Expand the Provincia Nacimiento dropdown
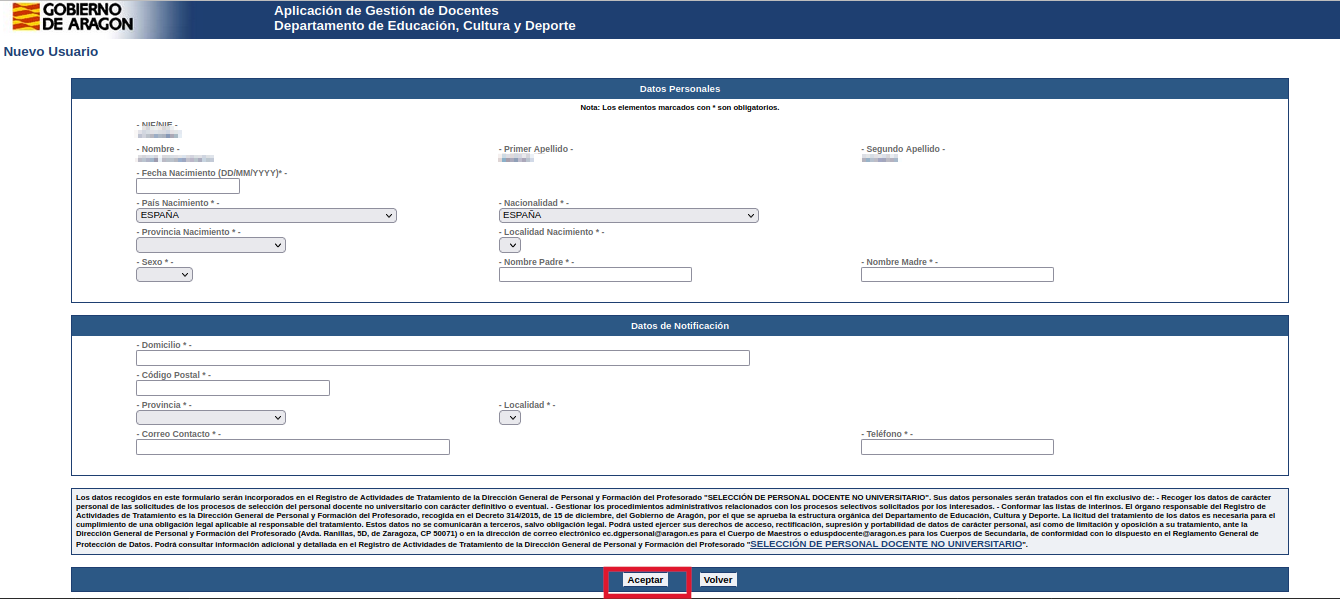Image resolution: width=1340 pixels, height=599 pixels. (x=211, y=245)
